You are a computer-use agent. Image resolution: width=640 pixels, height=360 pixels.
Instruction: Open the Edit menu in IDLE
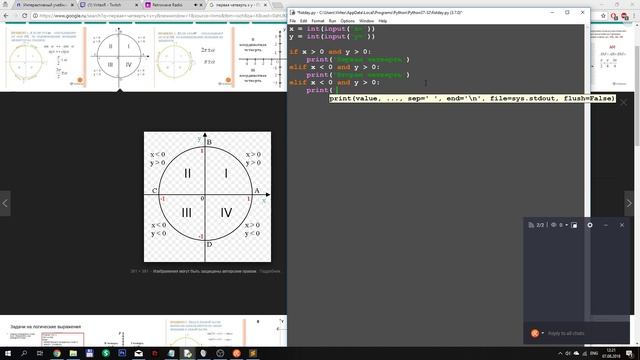coord(303,21)
